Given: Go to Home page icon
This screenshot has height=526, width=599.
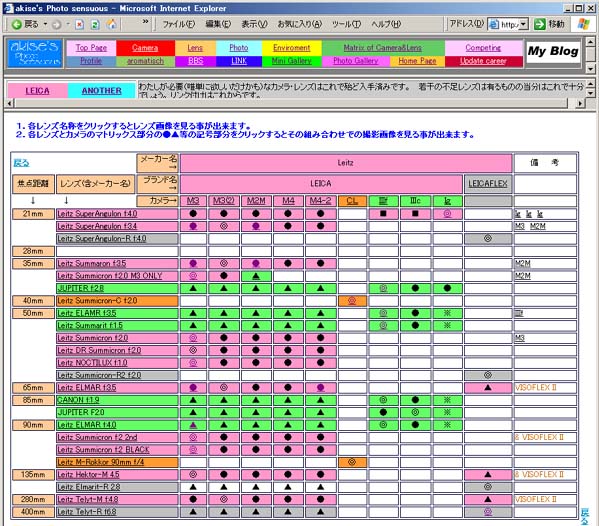Looking at the screenshot, I should 112,24.
